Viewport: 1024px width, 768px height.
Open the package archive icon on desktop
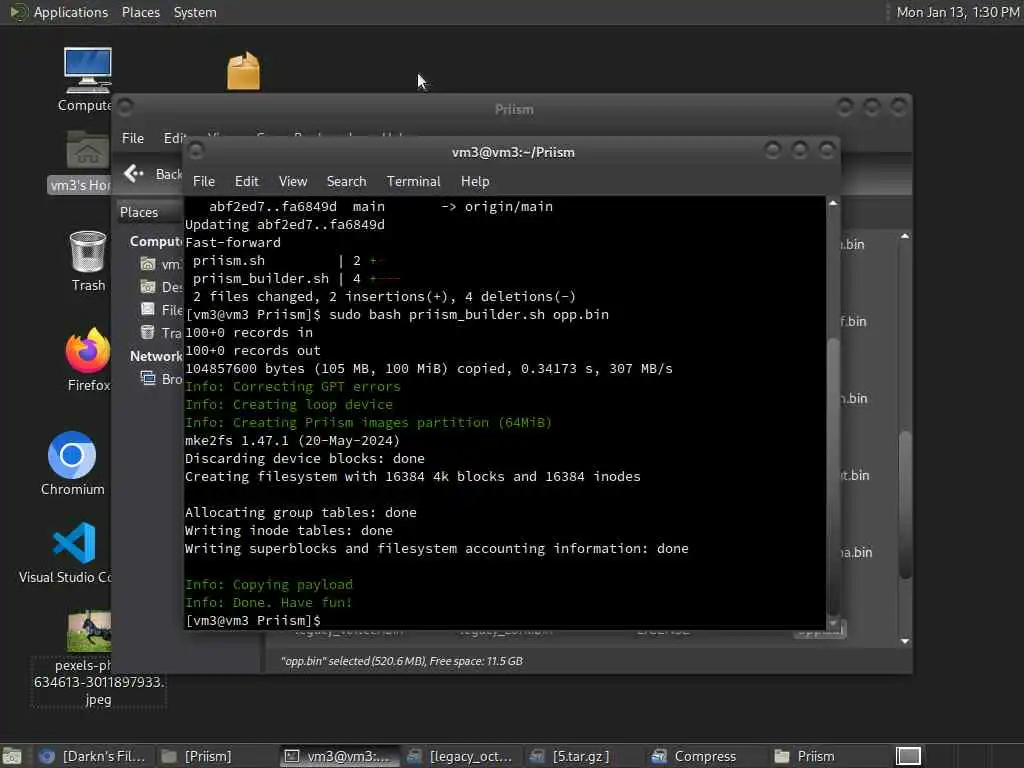click(244, 70)
